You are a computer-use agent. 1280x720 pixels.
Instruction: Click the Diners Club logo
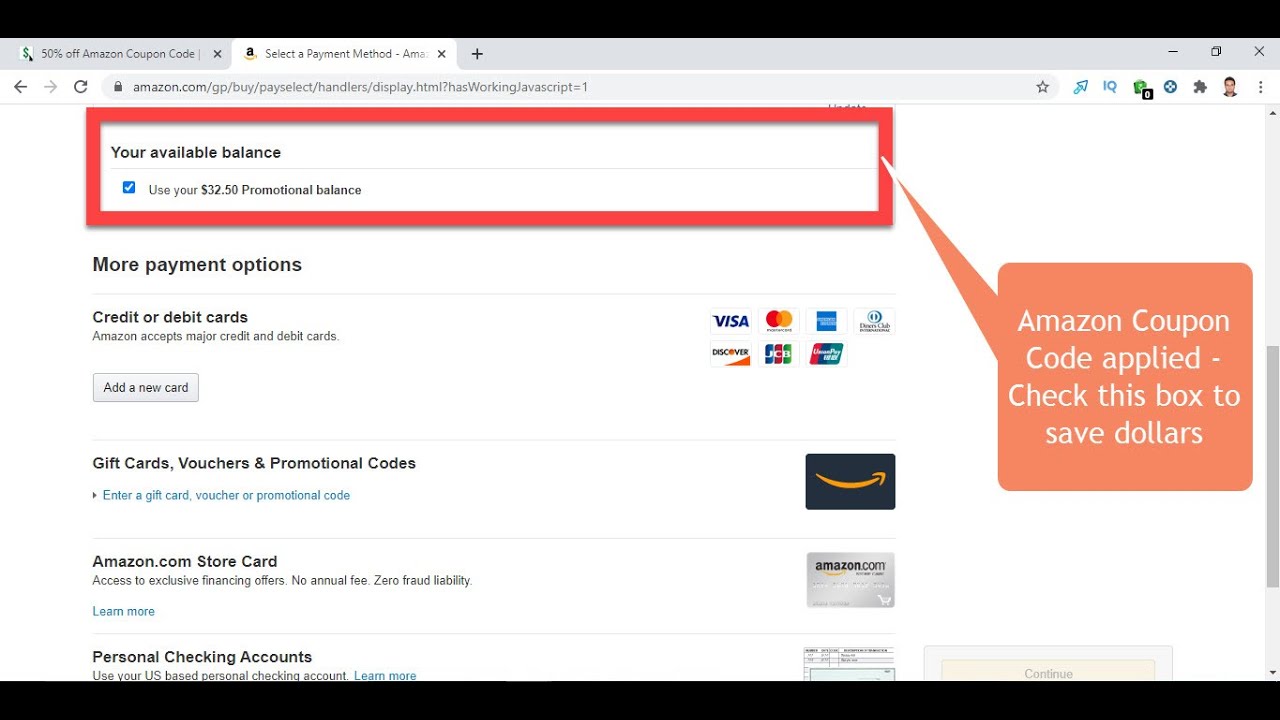(874, 321)
